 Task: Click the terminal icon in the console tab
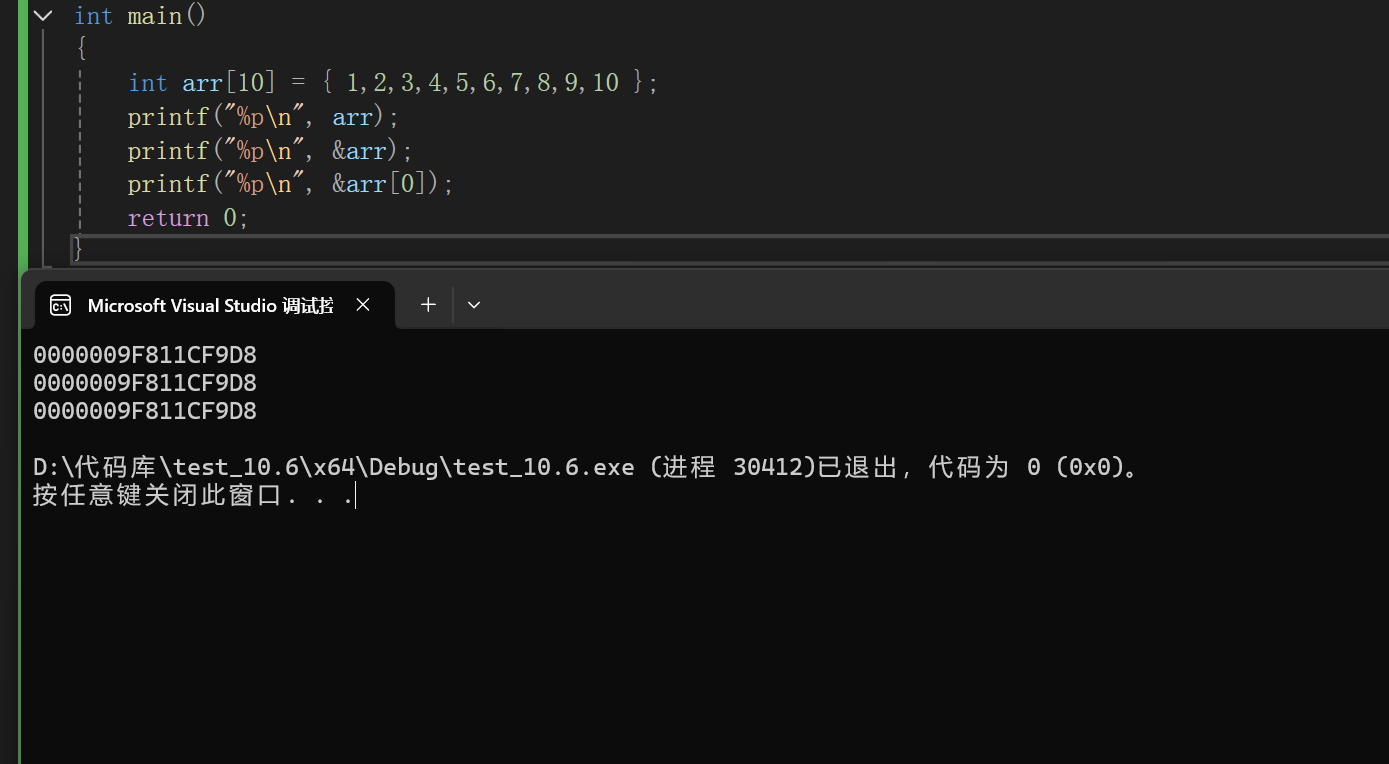[61, 306]
